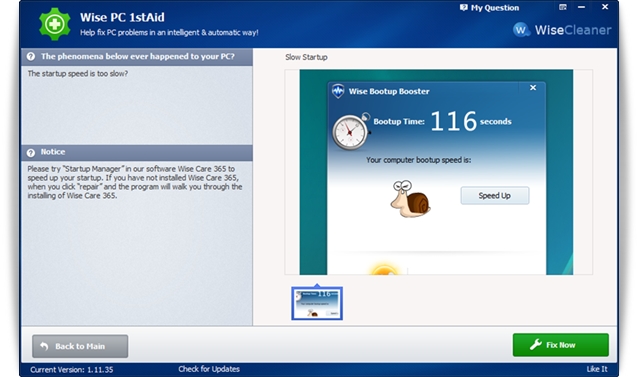The image size is (638, 377).
Task: Click the Notice instruction paragraph text
Action: click(135, 182)
